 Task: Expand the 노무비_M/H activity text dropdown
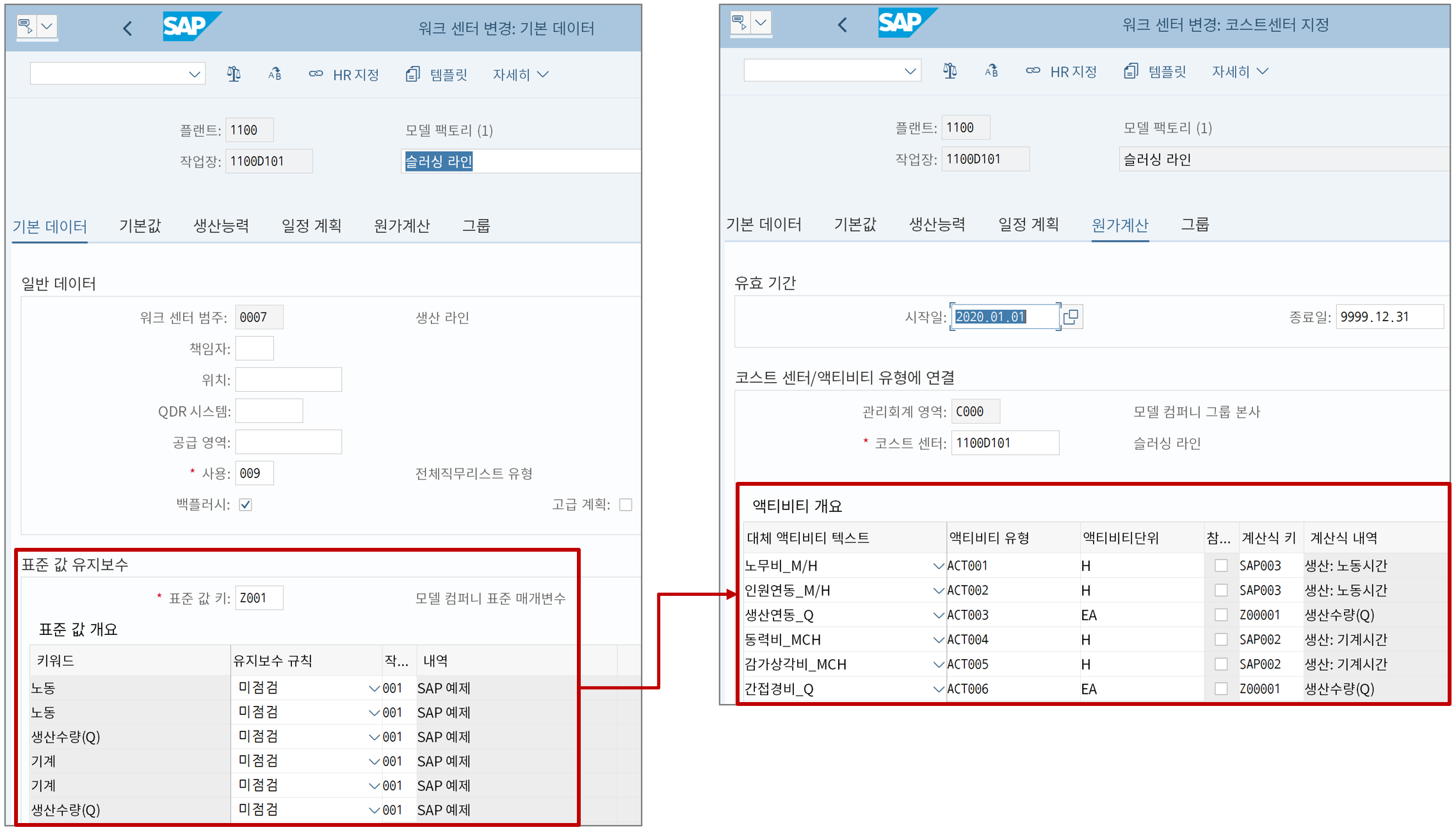(937, 566)
